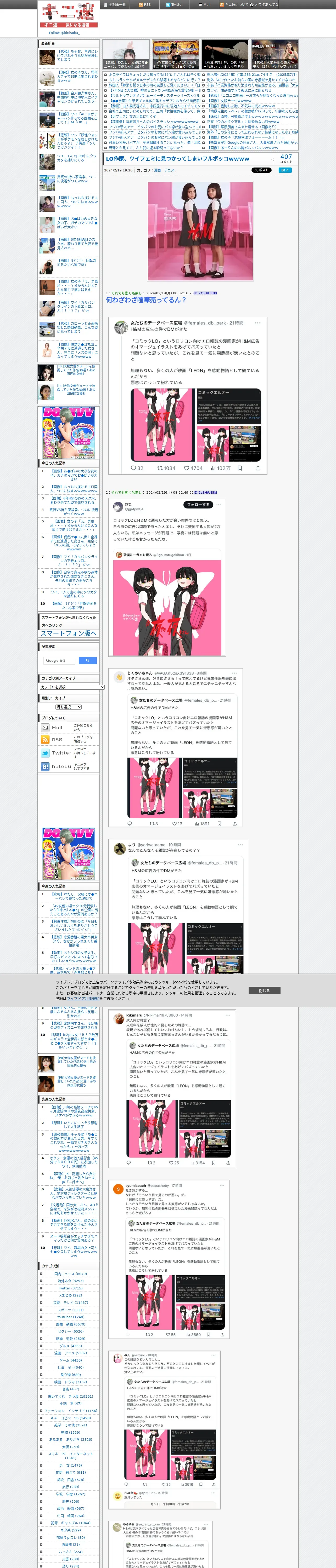
Task: Open the アニメ category link under title
Action: 170,170
